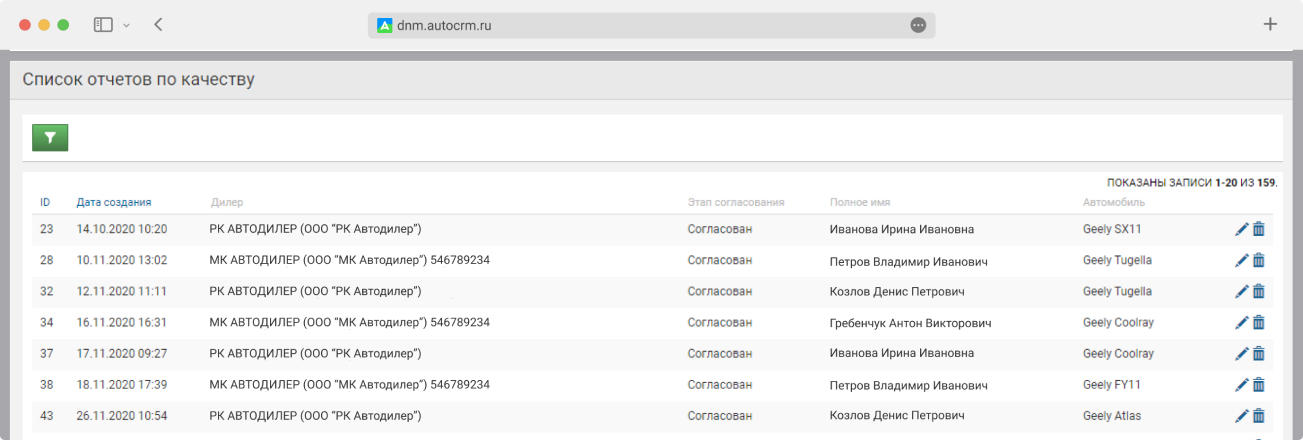Screen dimensions: 1303x440
Task: Sort by Дата создания column header
Action: pyautogui.click(x=113, y=202)
